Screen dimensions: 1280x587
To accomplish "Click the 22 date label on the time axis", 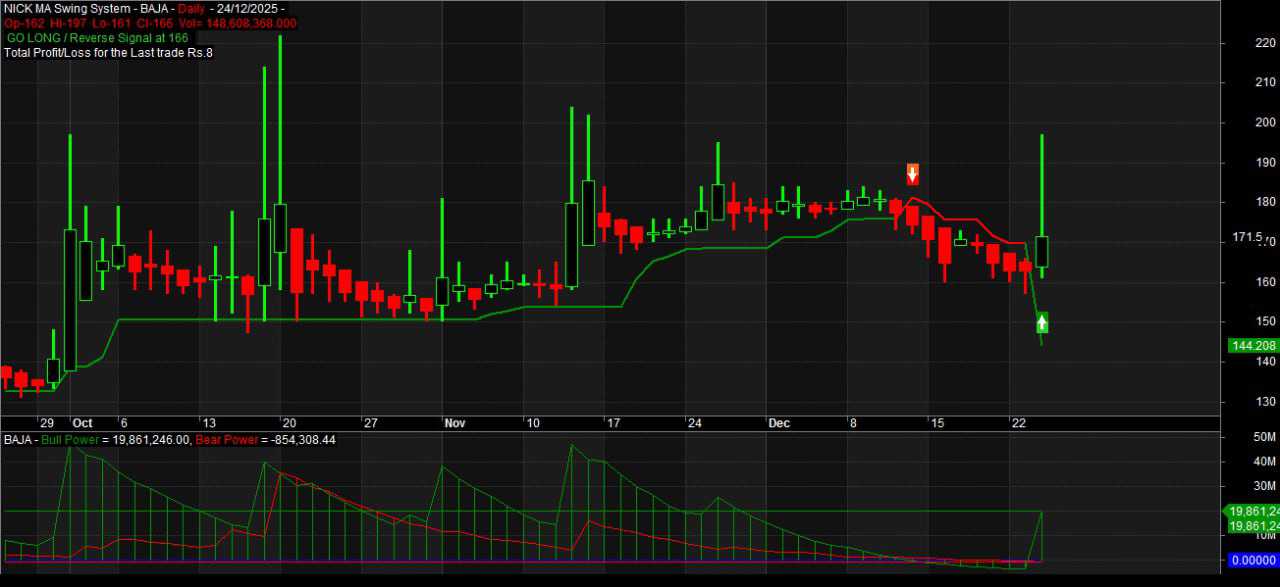I will (x=1019, y=423).
